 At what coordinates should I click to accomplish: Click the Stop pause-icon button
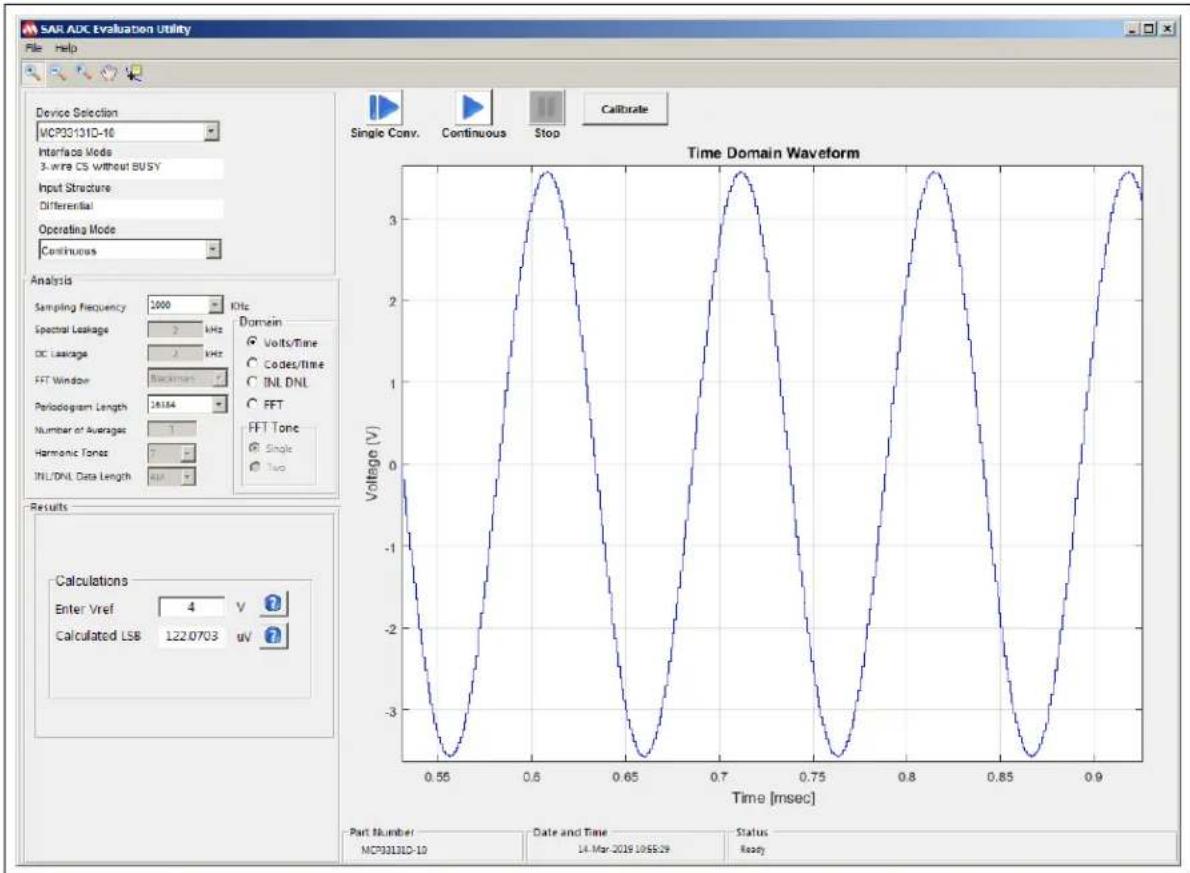coord(546,108)
